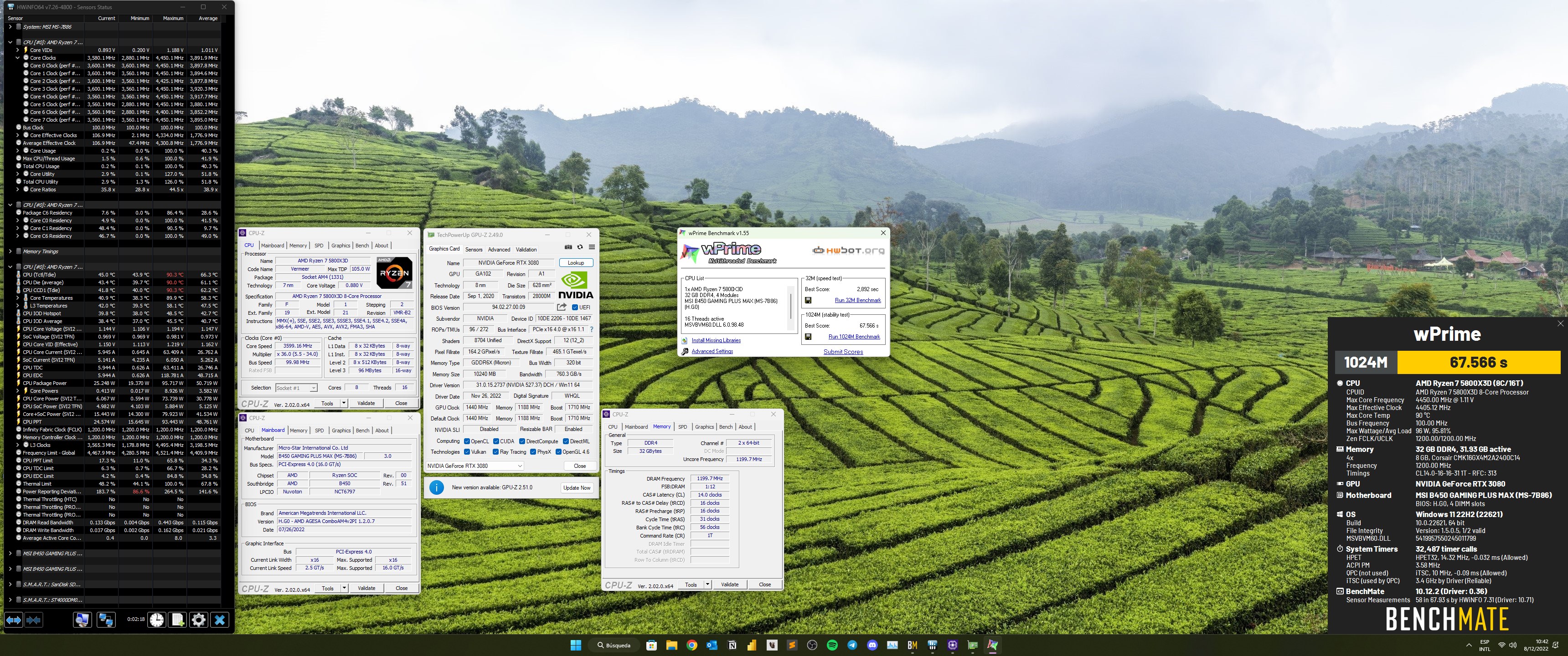Expand S.M.A.R.T.: SanDisk group in HWiNFO
Image resolution: width=1568 pixels, height=656 pixels.
(x=10, y=584)
